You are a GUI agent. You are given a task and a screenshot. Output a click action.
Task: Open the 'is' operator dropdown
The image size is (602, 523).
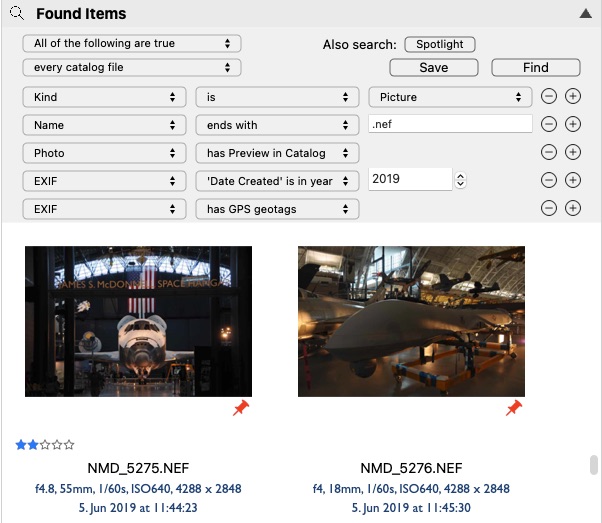(x=277, y=97)
